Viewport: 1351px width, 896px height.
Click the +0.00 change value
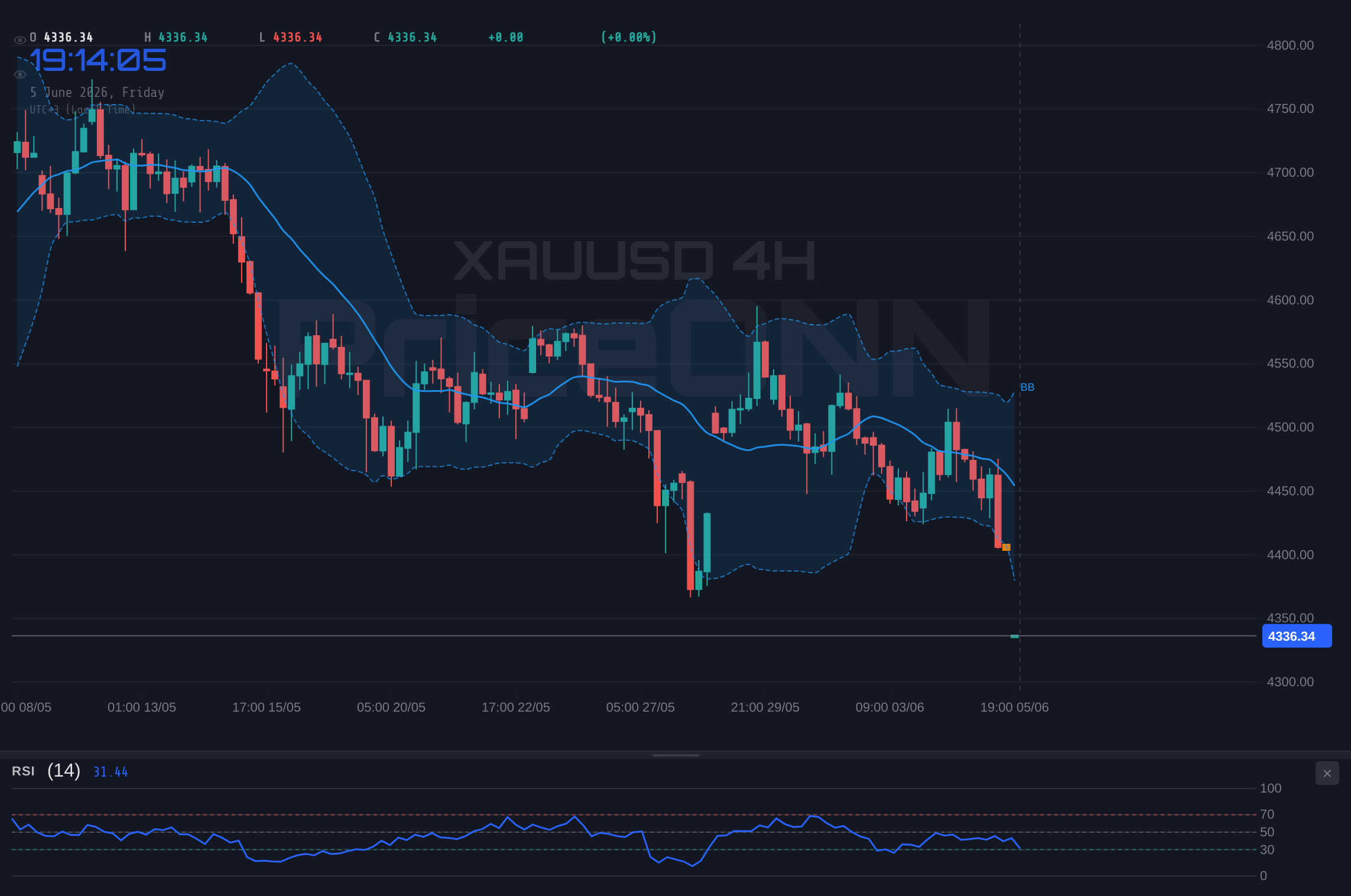[x=506, y=37]
